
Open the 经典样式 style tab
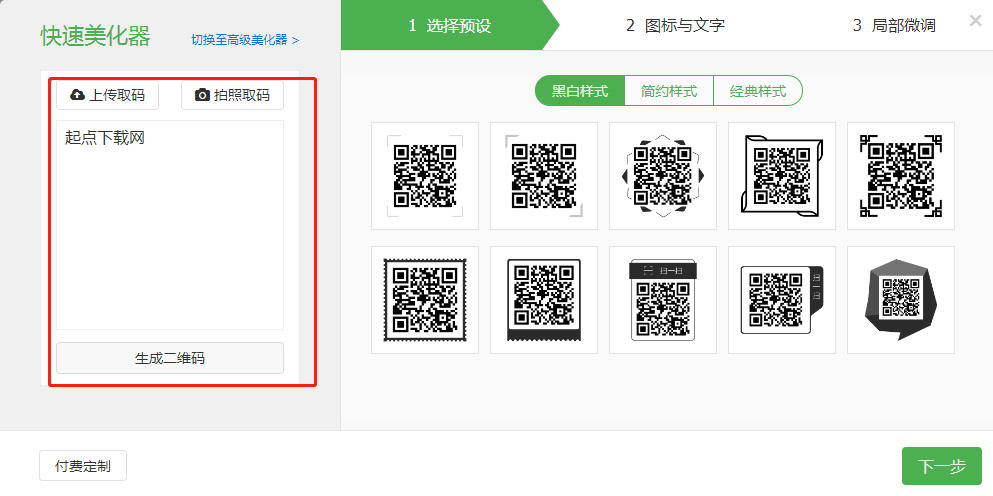tap(758, 91)
